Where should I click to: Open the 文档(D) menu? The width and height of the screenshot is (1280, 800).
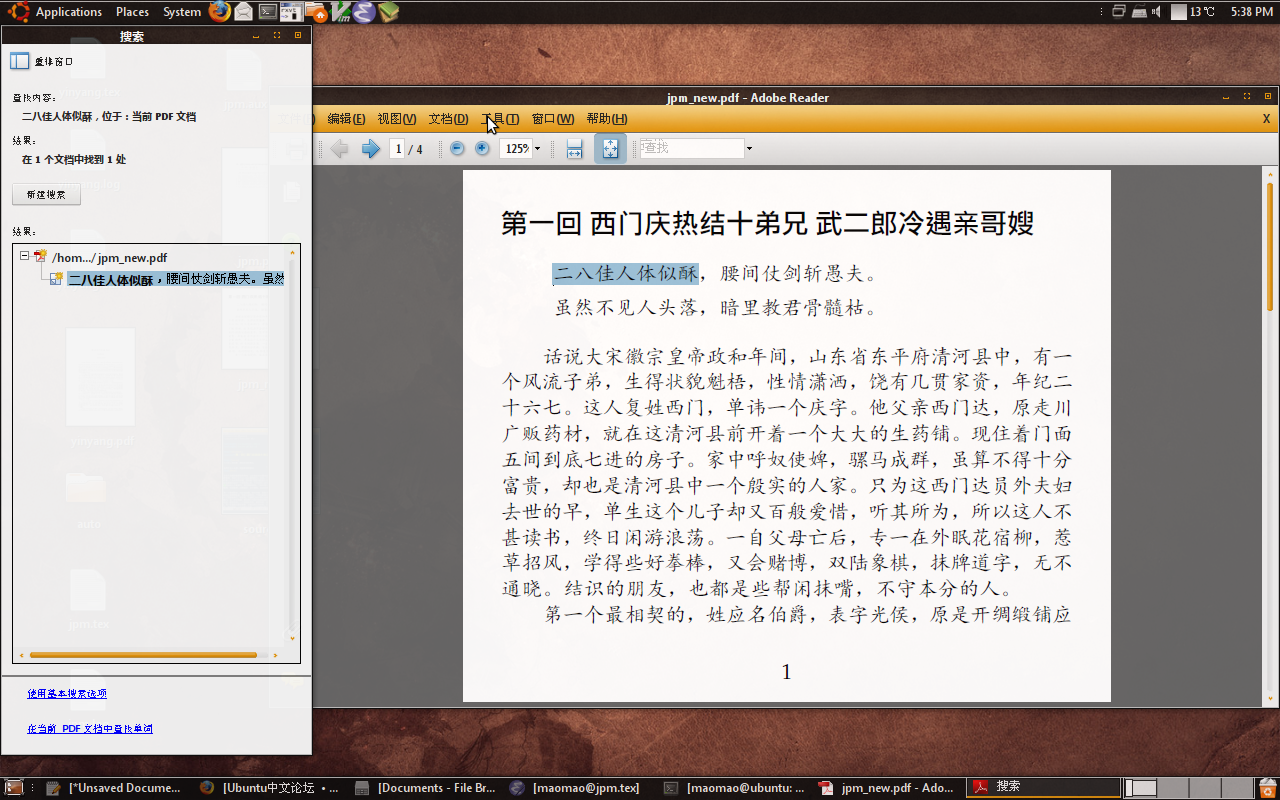coord(448,119)
